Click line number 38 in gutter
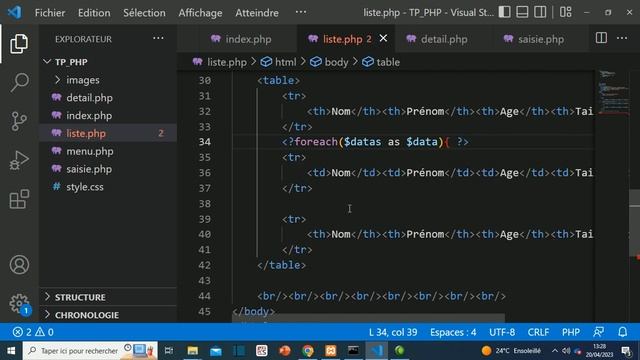This screenshot has width=640, height=360. coord(204,204)
